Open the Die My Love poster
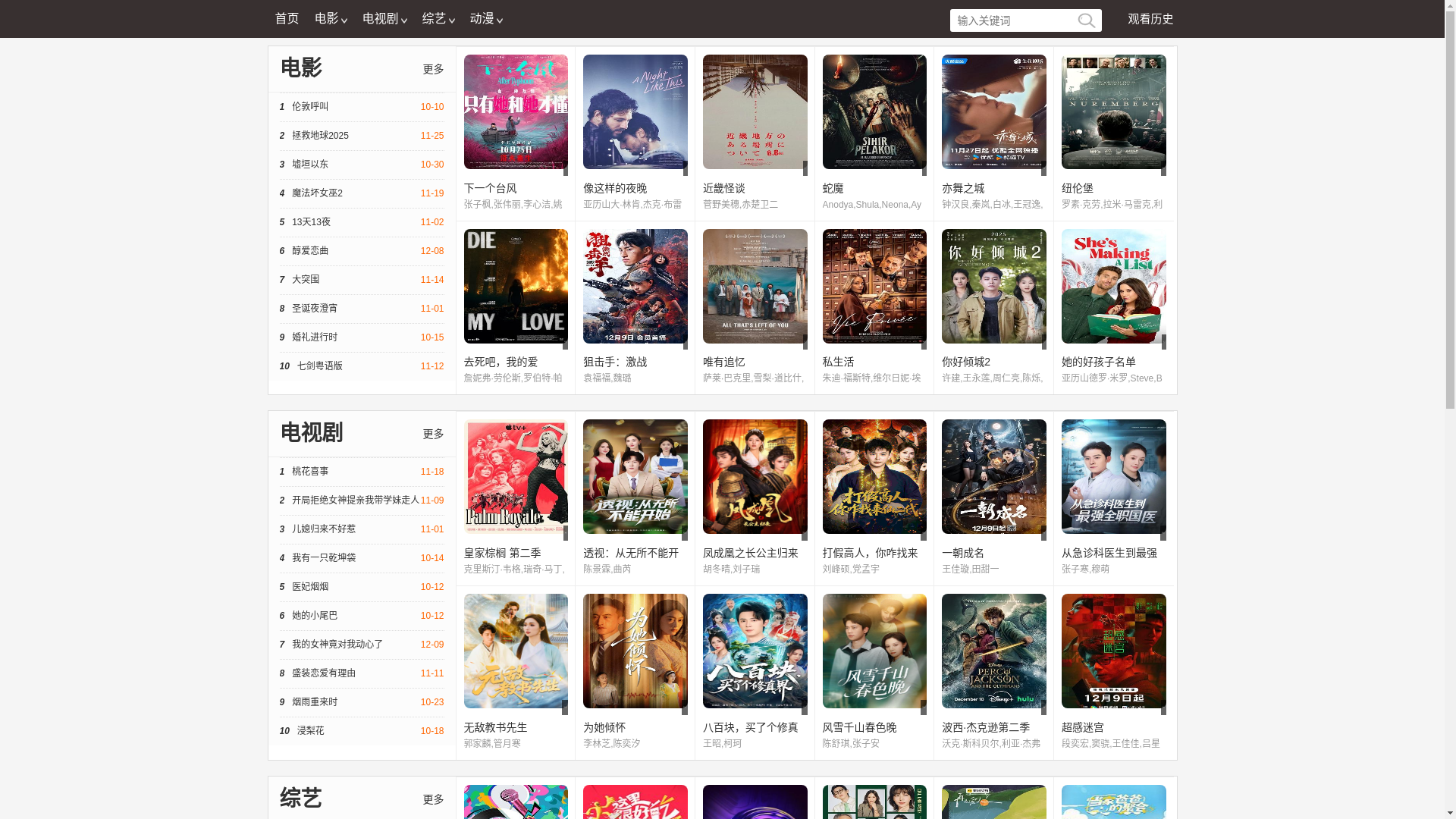 [516, 286]
